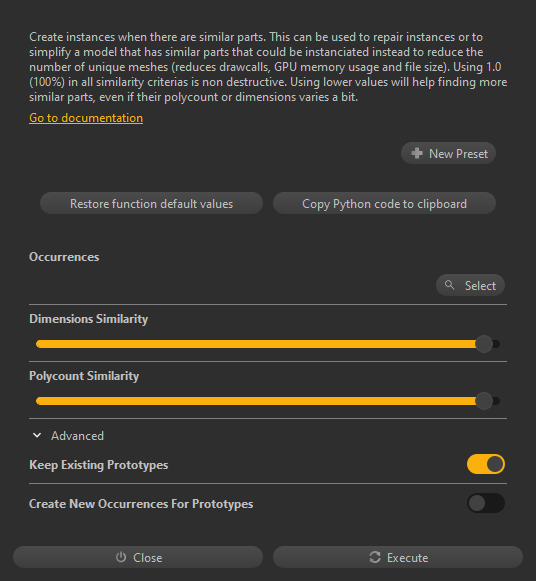Click the Polycount Similarity slider handle
This screenshot has width=536, height=581.
click(x=484, y=401)
